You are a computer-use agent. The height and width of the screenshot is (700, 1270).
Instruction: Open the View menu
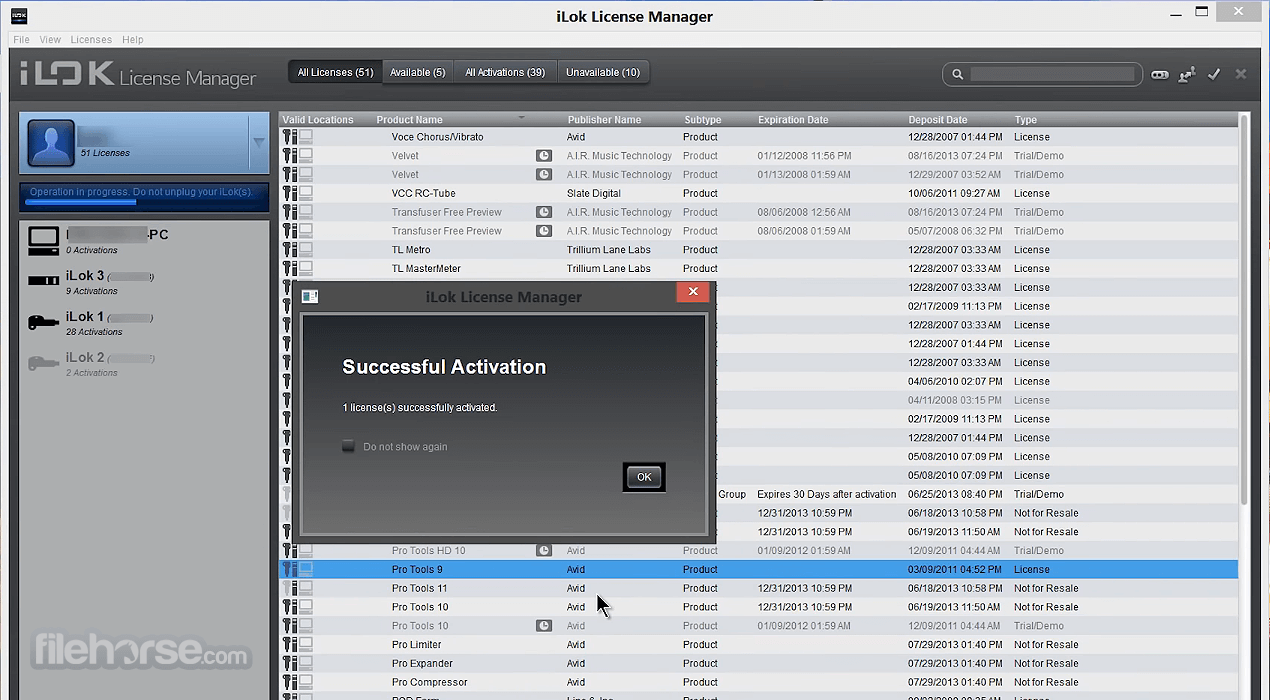(51, 40)
